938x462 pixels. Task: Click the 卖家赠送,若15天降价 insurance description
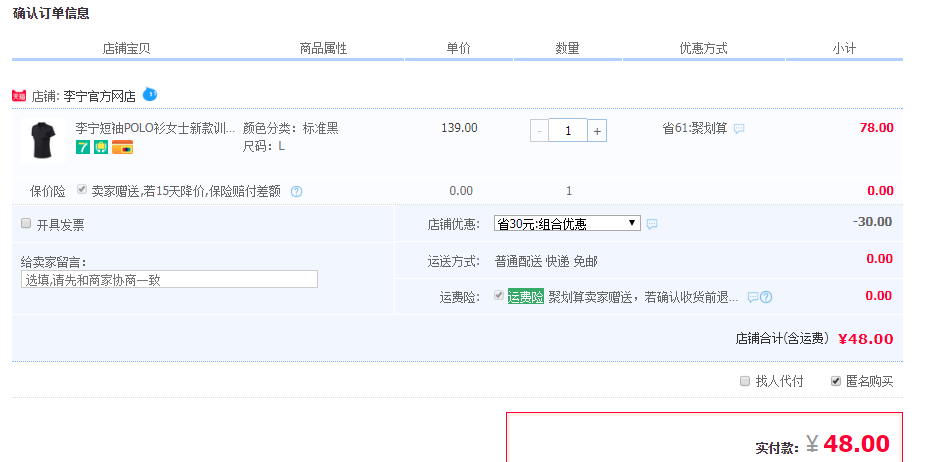tap(186, 192)
